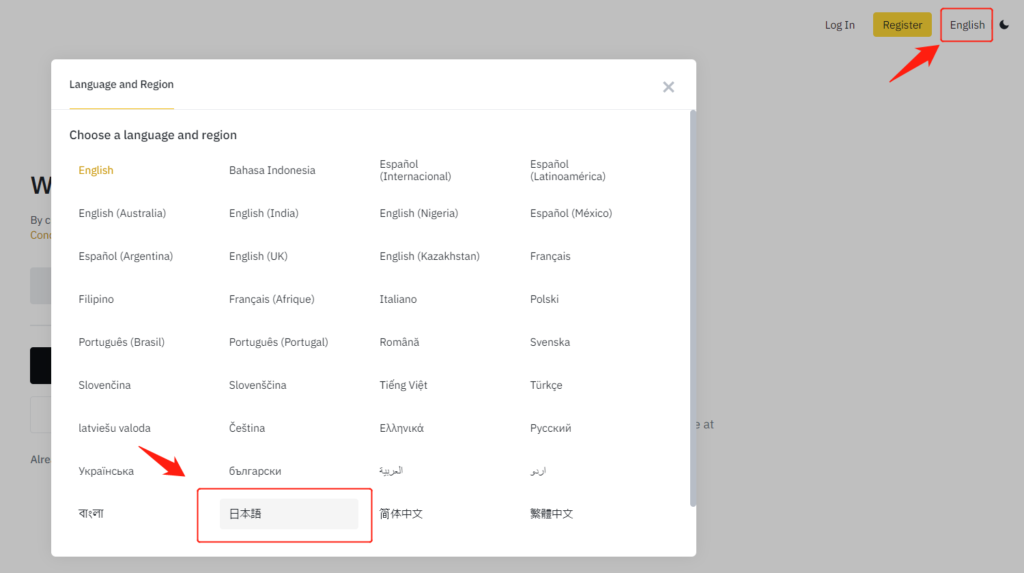The height and width of the screenshot is (573, 1024).
Task: Select Polski language
Action: [x=544, y=299]
